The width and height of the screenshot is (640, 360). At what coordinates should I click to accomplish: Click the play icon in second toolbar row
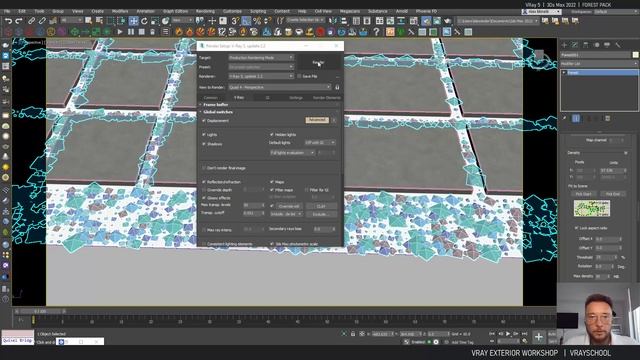click(x=120, y=31)
